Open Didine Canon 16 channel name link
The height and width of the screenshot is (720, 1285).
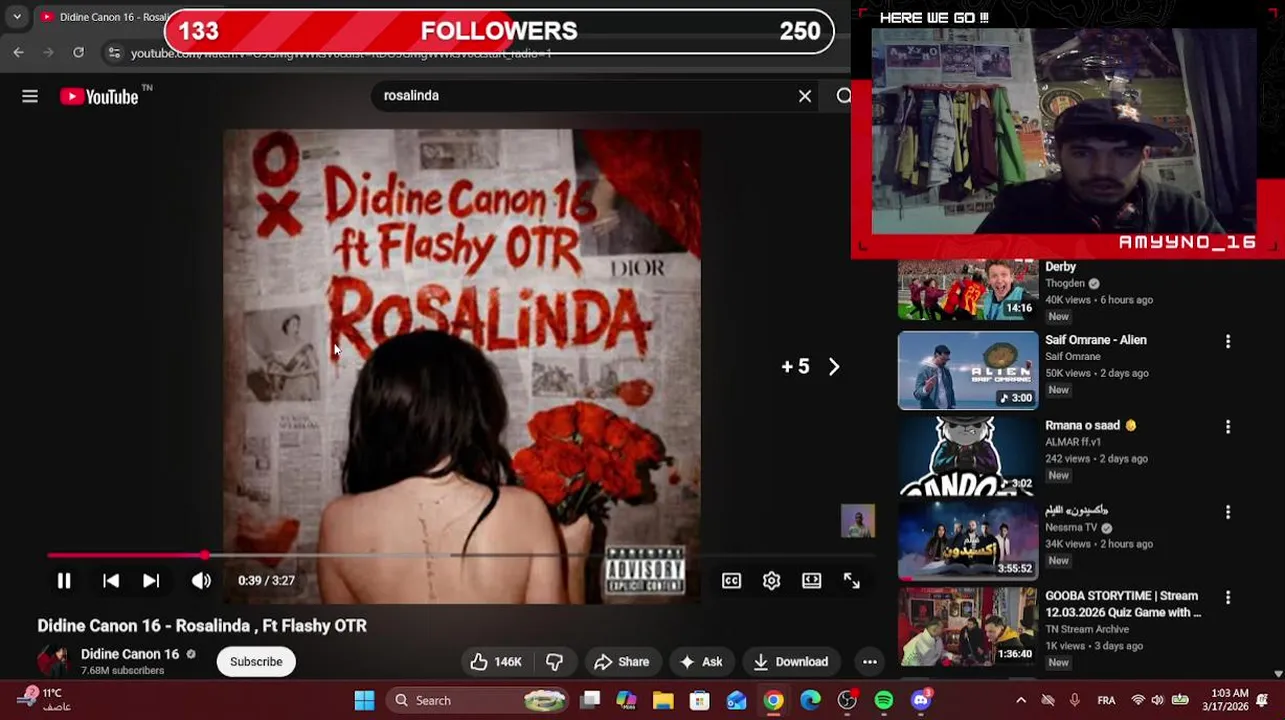click(130, 654)
